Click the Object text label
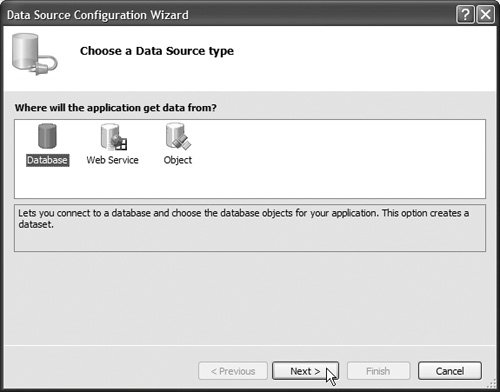The height and width of the screenshot is (392, 500). pos(178,160)
